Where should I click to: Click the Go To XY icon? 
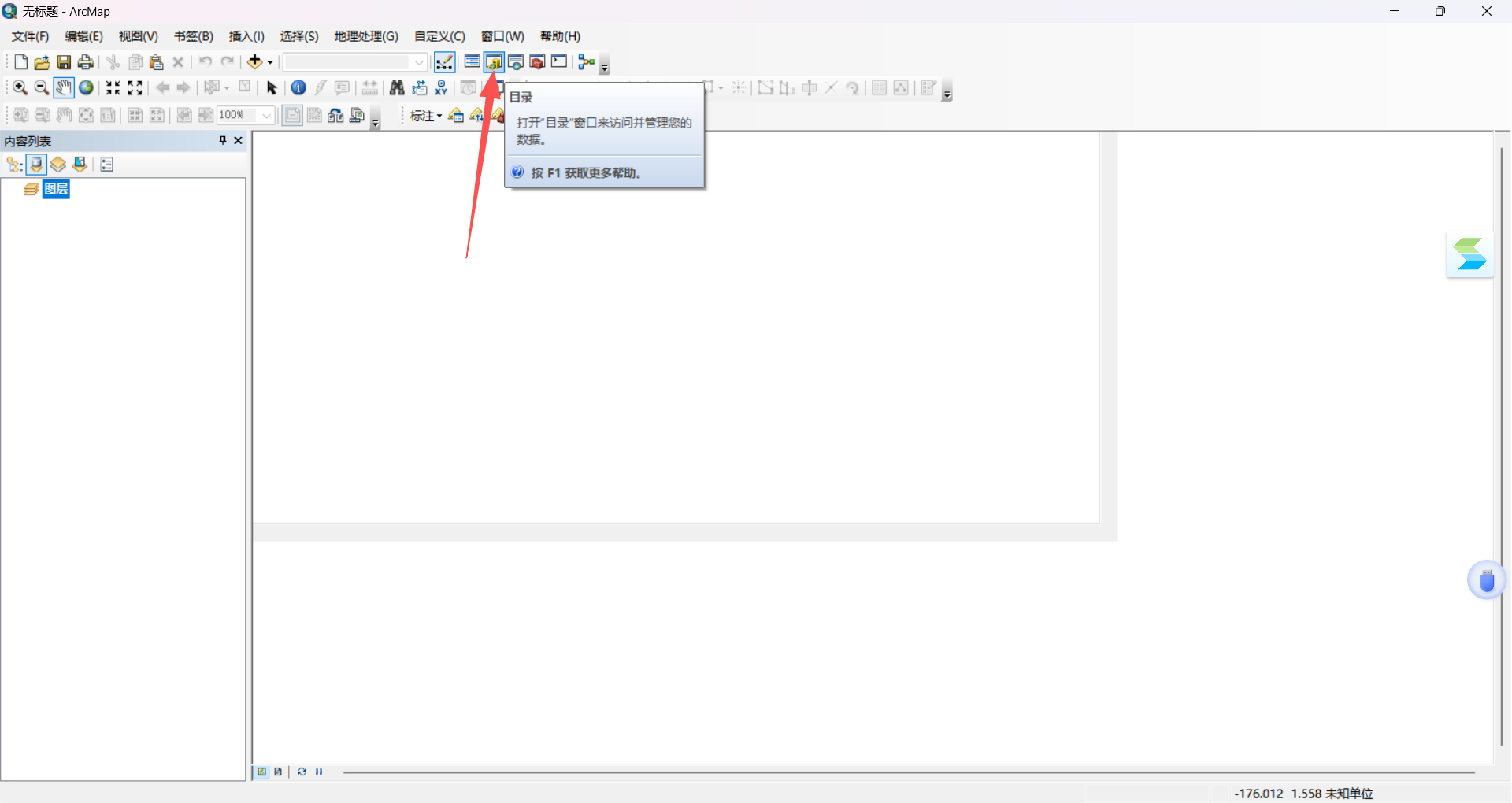(441, 87)
